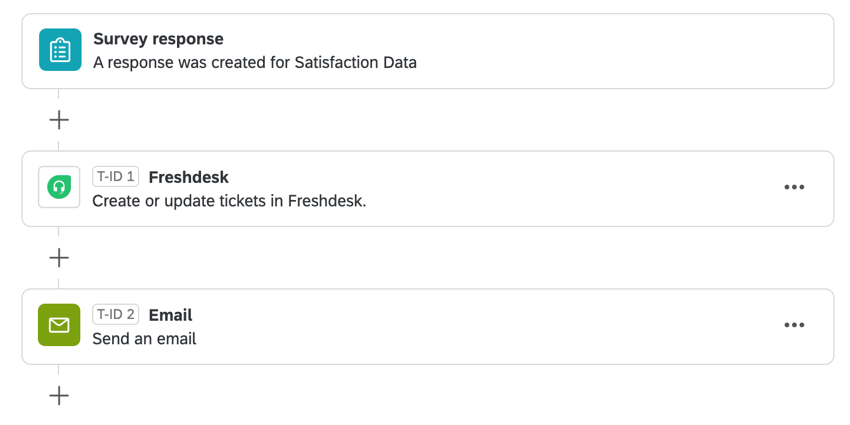Add a step between Freshdesk and Email

point(59,258)
